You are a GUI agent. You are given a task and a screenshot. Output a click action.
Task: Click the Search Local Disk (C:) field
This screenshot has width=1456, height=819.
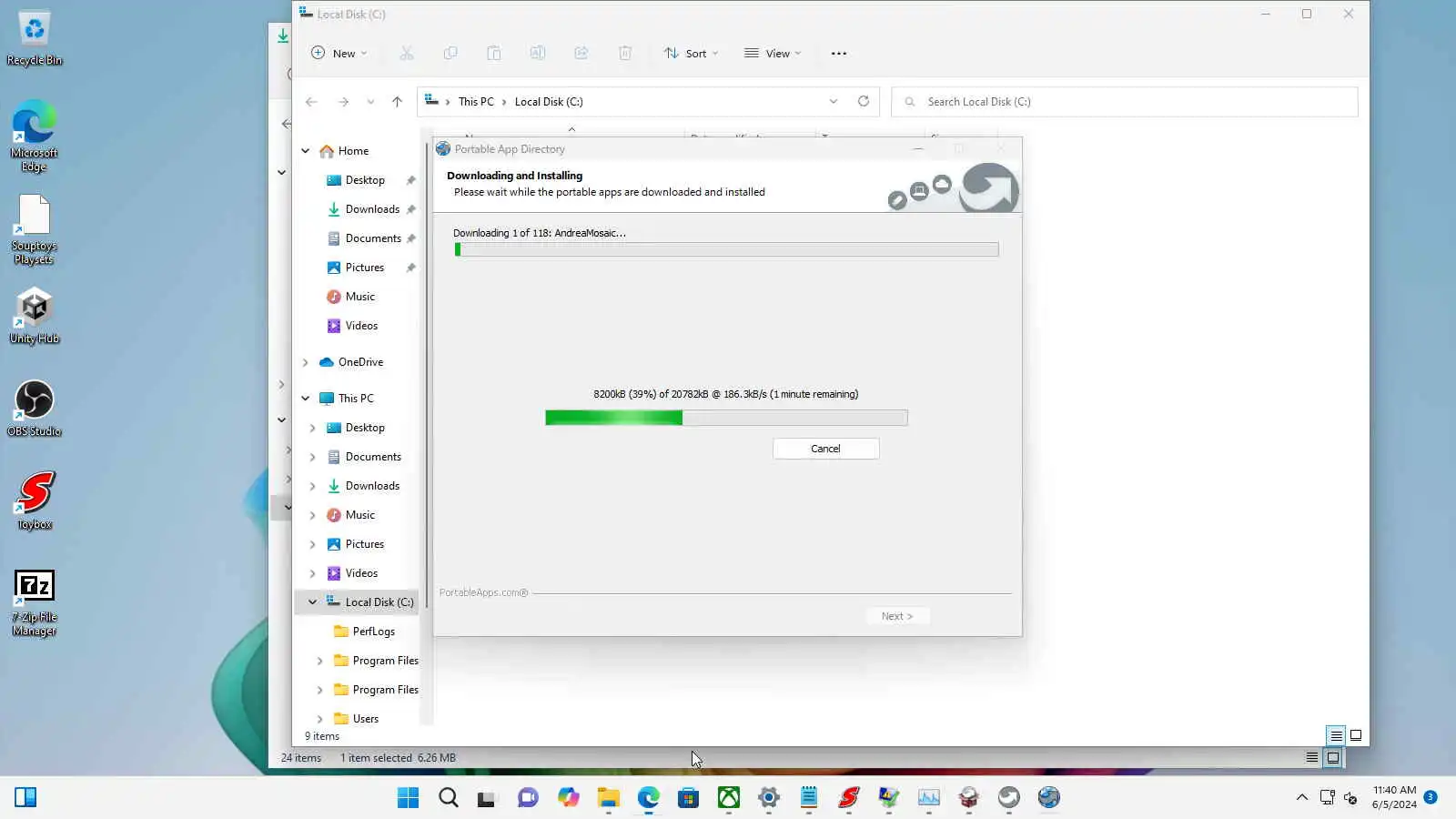pyautogui.click(x=1125, y=102)
